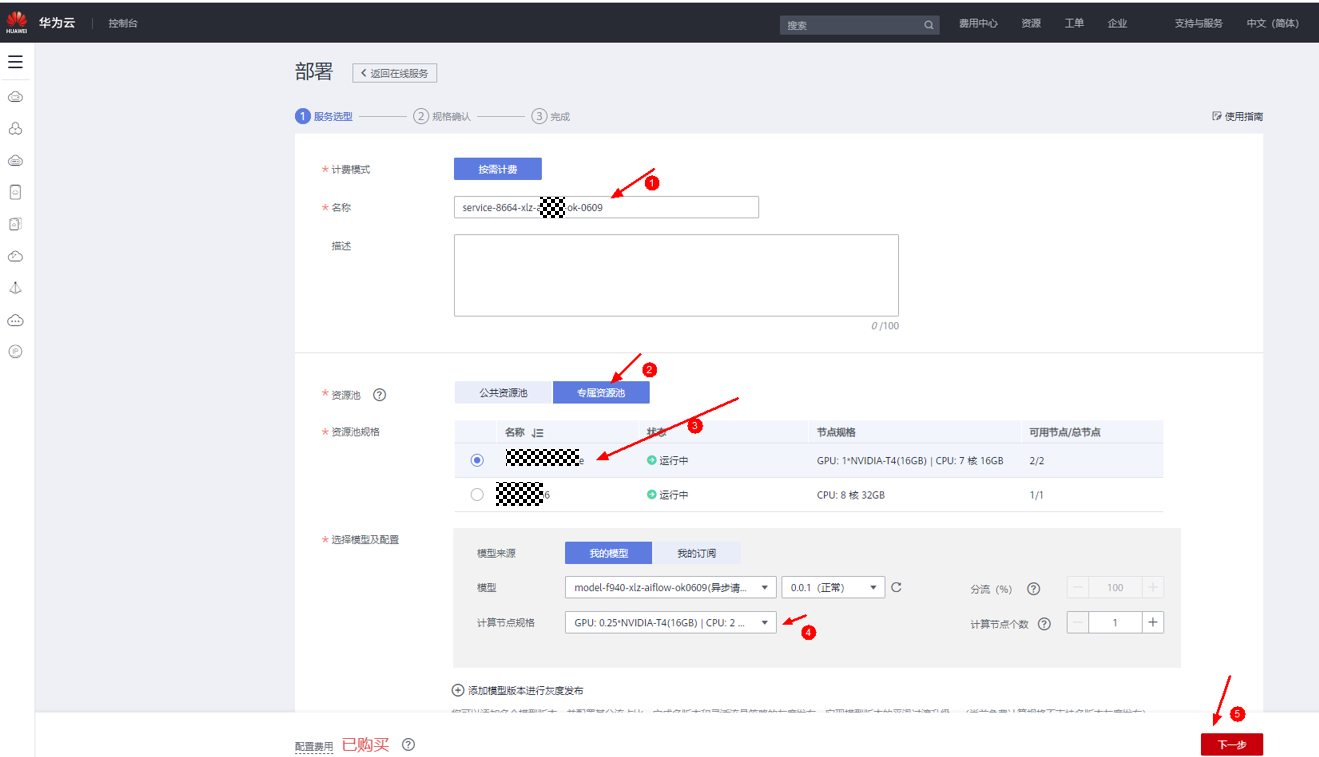Click the help icon beside 已购买
The height and width of the screenshot is (757, 1319).
point(408,745)
